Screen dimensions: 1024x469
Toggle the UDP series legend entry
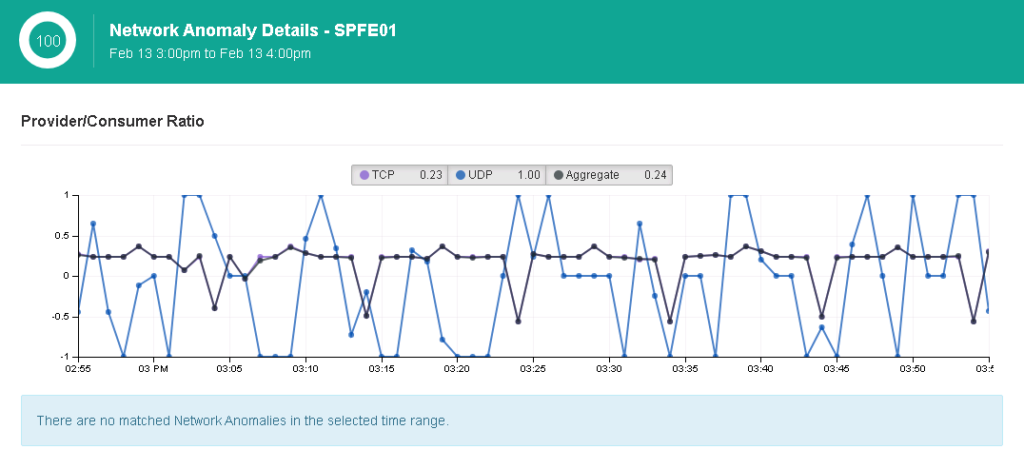tap(497, 175)
